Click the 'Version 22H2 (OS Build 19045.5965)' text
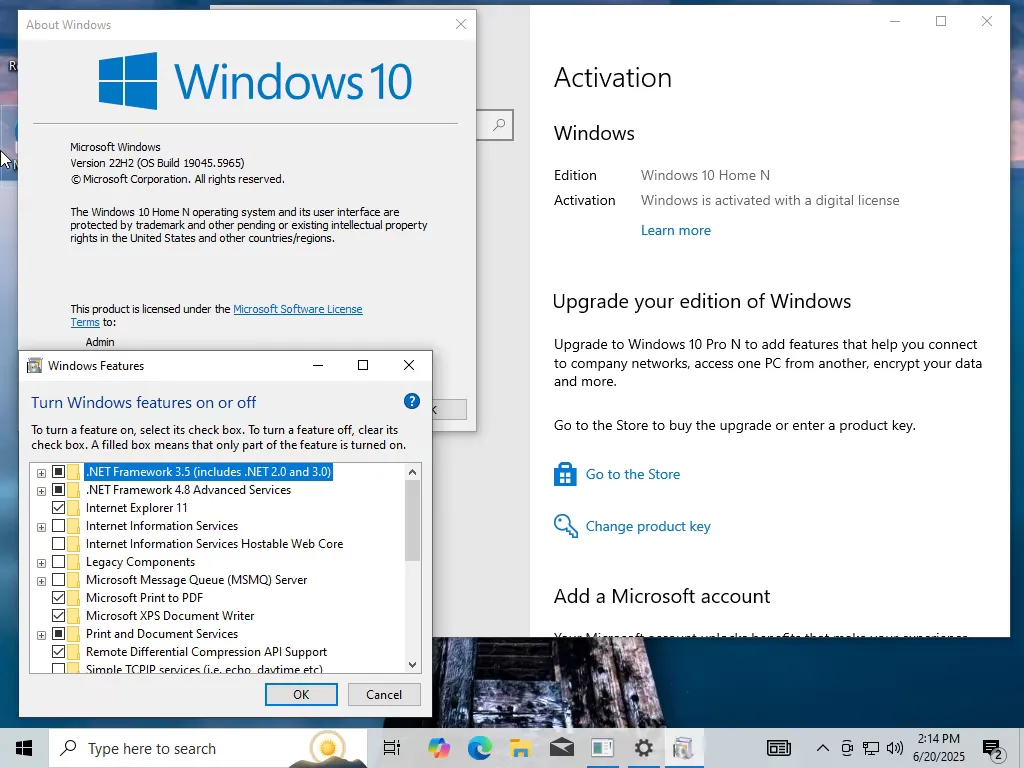This screenshot has width=1024, height=768. pos(157,163)
